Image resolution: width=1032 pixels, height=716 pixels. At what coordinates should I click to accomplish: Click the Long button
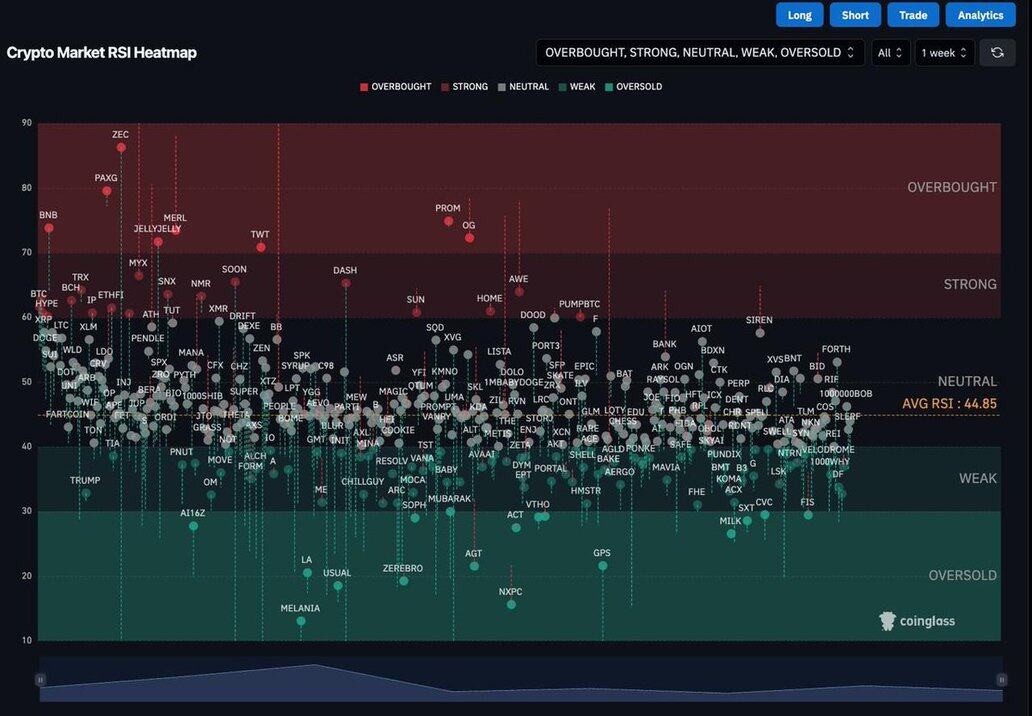pos(799,15)
